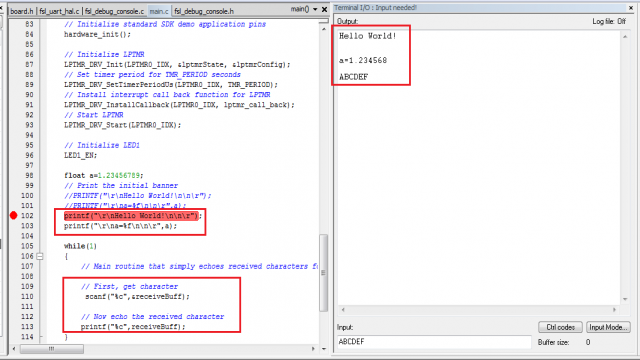Click the while(1) statement
640x360 pixels.
(80, 246)
